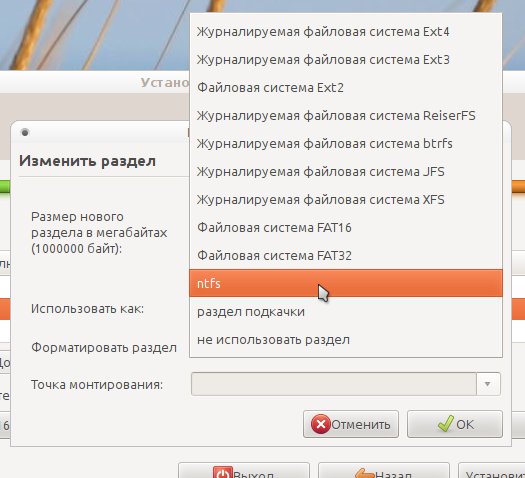Confirm with the OK button
525x478 pixels.
[455, 424]
